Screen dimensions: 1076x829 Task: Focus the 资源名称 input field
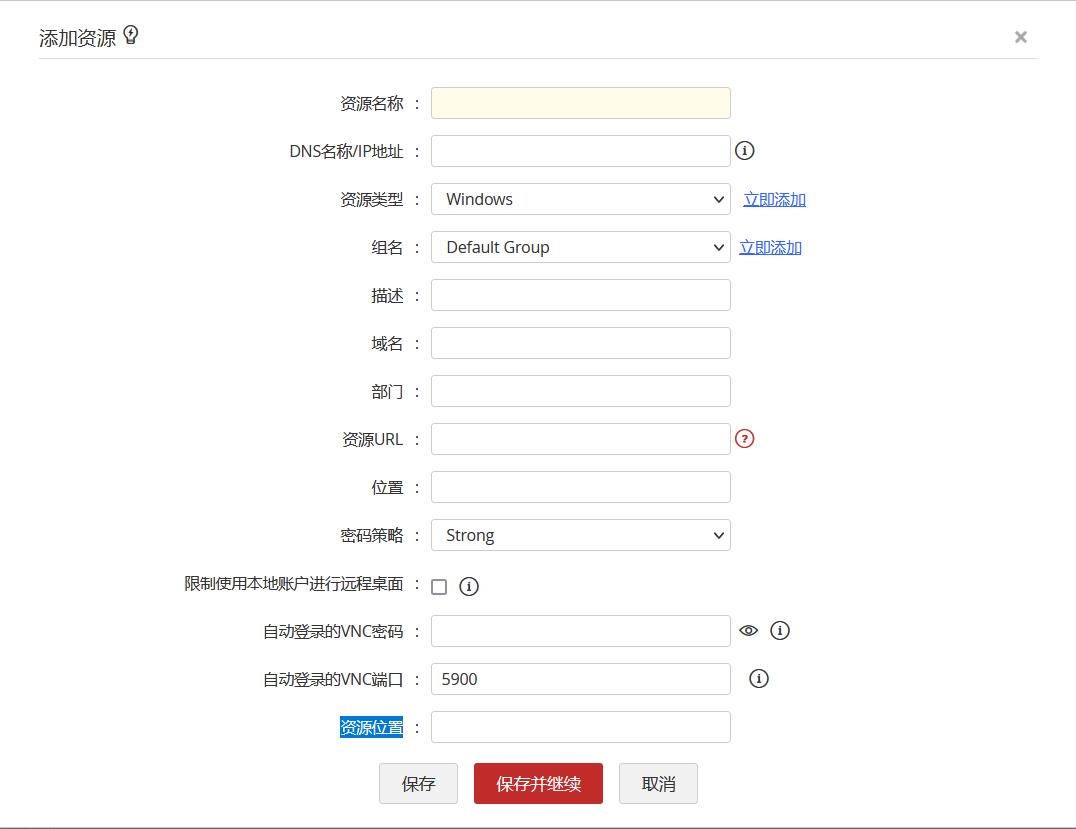tap(580, 103)
